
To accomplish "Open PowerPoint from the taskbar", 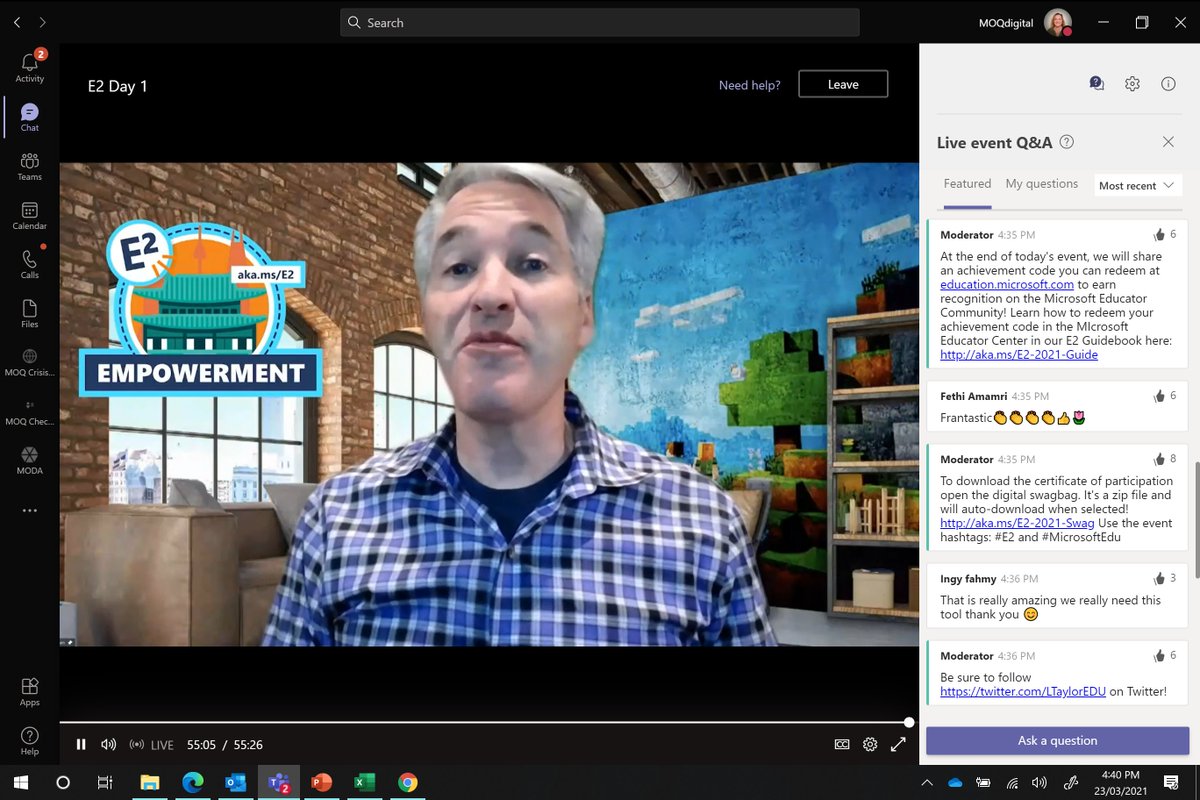I will click(x=322, y=782).
